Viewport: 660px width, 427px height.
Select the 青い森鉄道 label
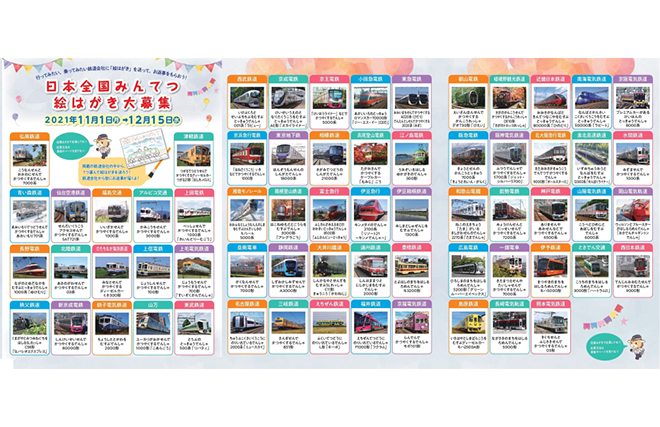(29, 192)
